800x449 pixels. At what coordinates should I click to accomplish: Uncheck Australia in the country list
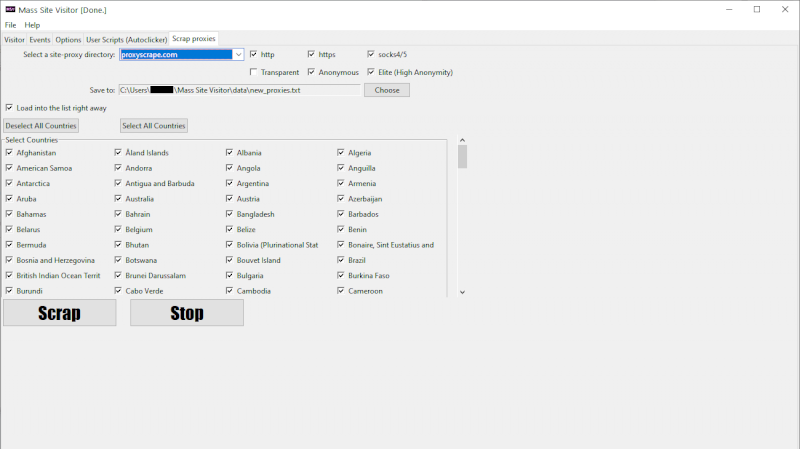[119, 199]
